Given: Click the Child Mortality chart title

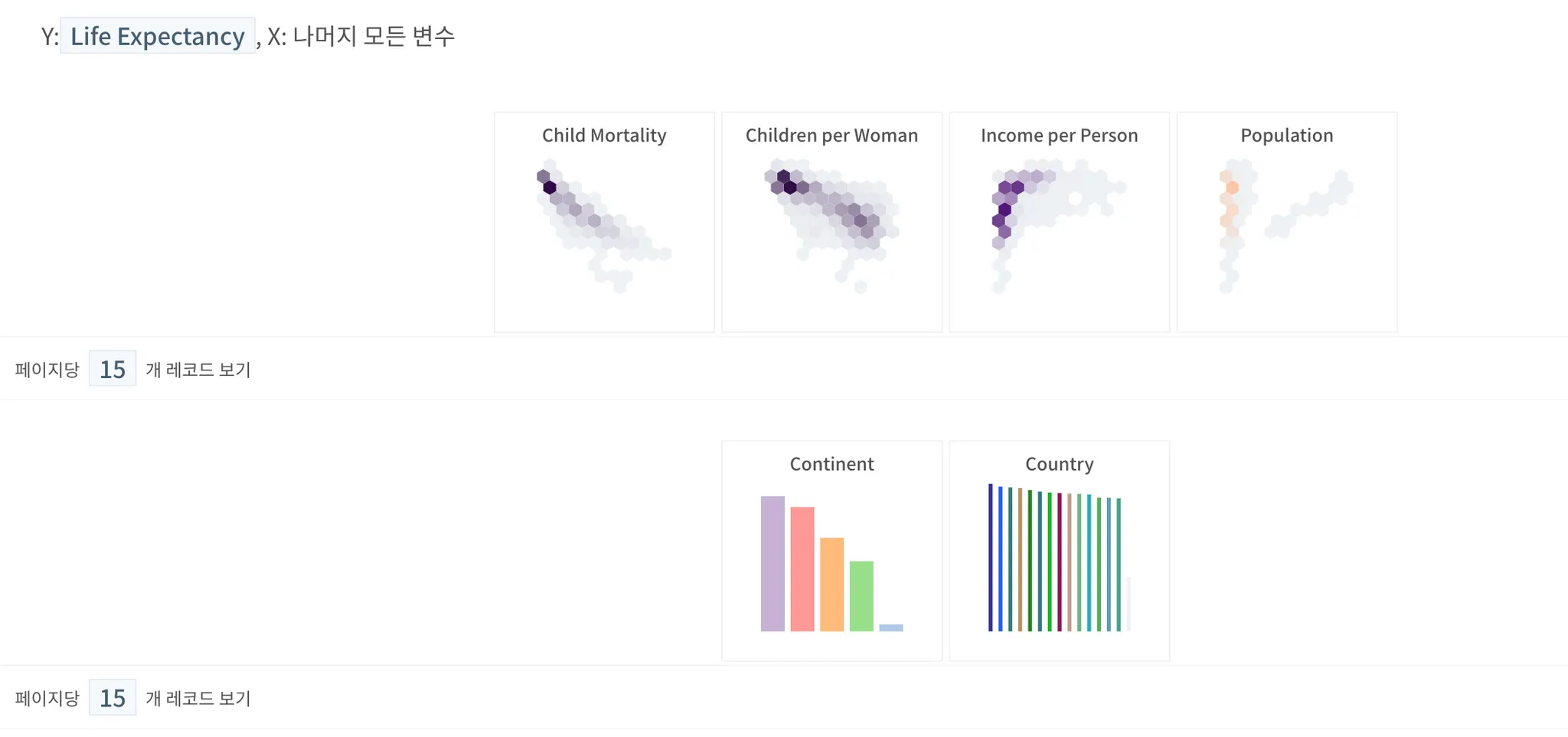Looking at the screenshot, I should tap(604, 135).
